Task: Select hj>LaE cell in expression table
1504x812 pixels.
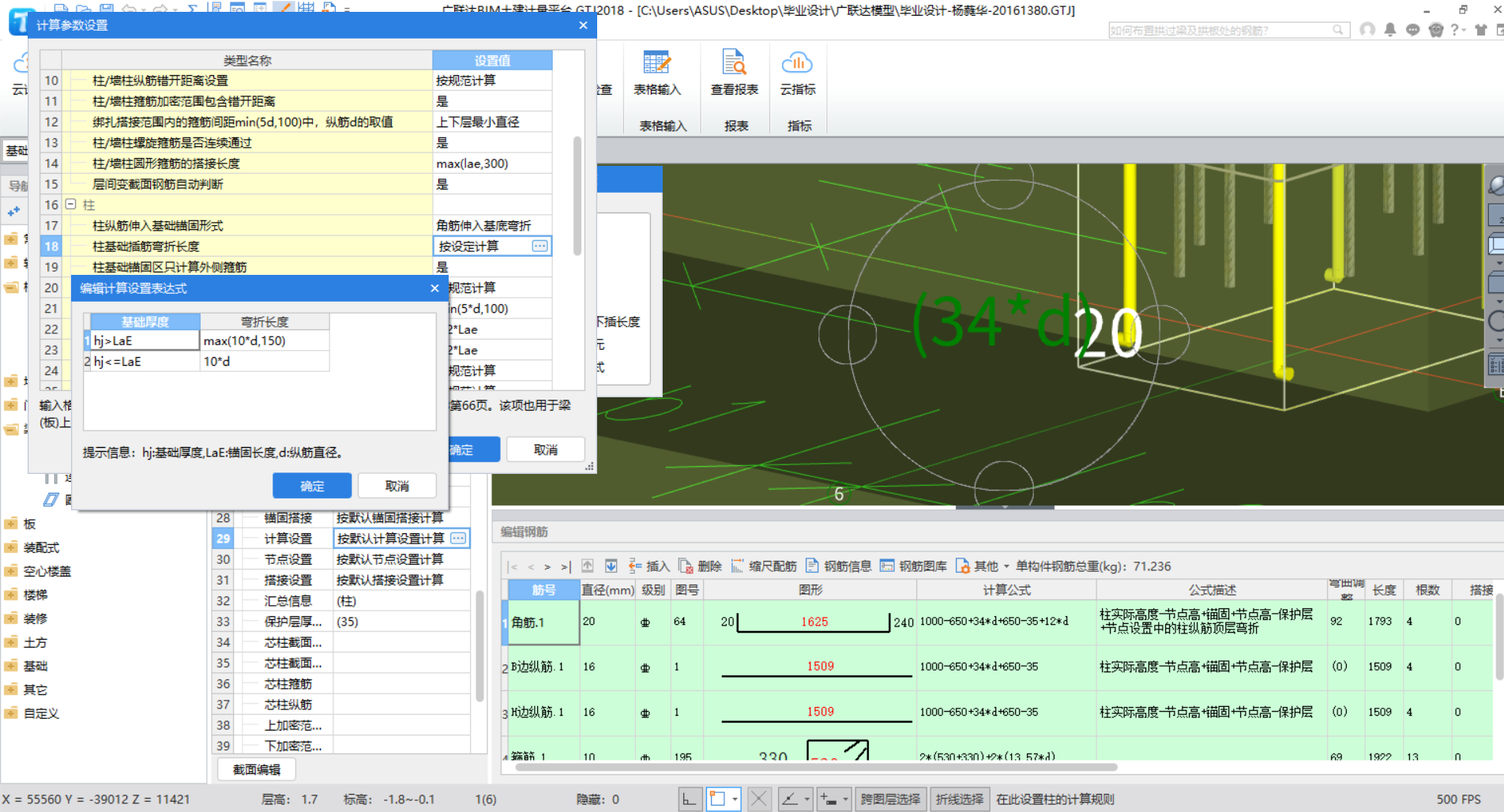Action: tap(145, 340)
